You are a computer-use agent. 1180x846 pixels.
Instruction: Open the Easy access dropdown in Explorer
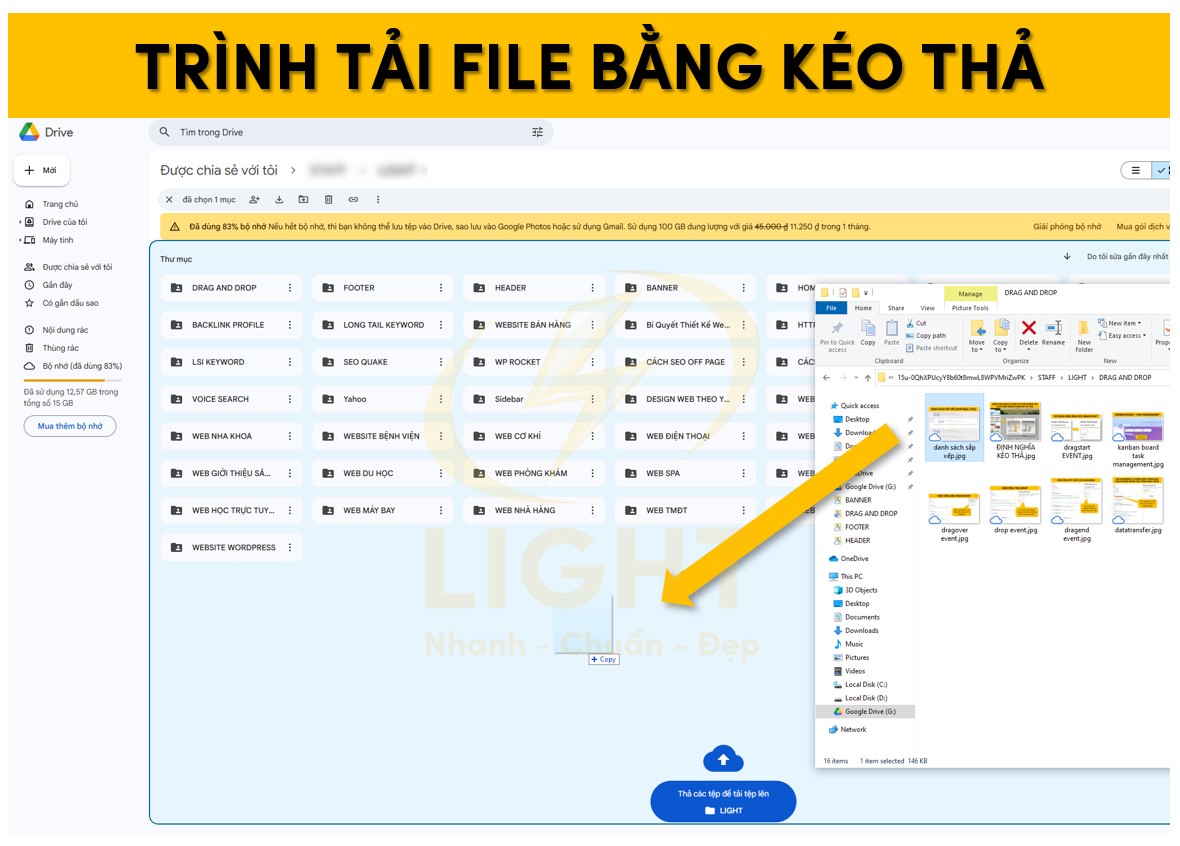click(x=1122, y=336)
